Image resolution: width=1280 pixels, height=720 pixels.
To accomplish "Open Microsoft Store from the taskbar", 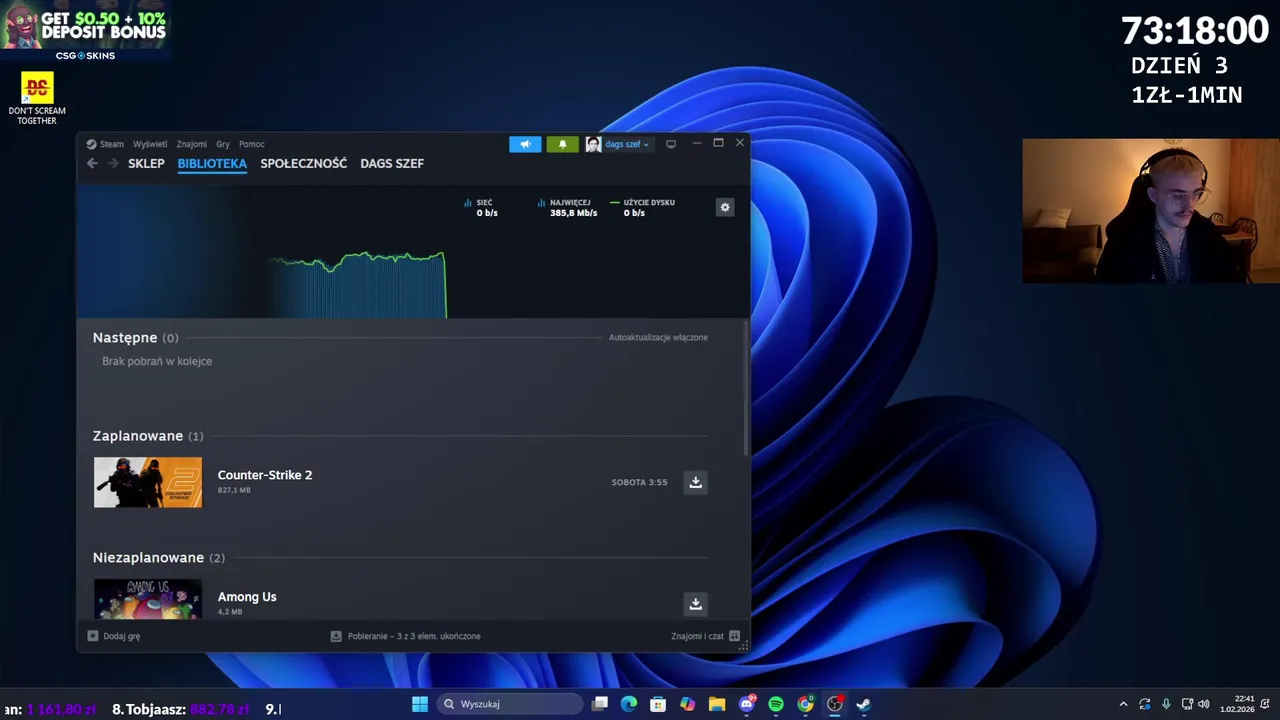I will pyautogui.click(x=658, y=704).
